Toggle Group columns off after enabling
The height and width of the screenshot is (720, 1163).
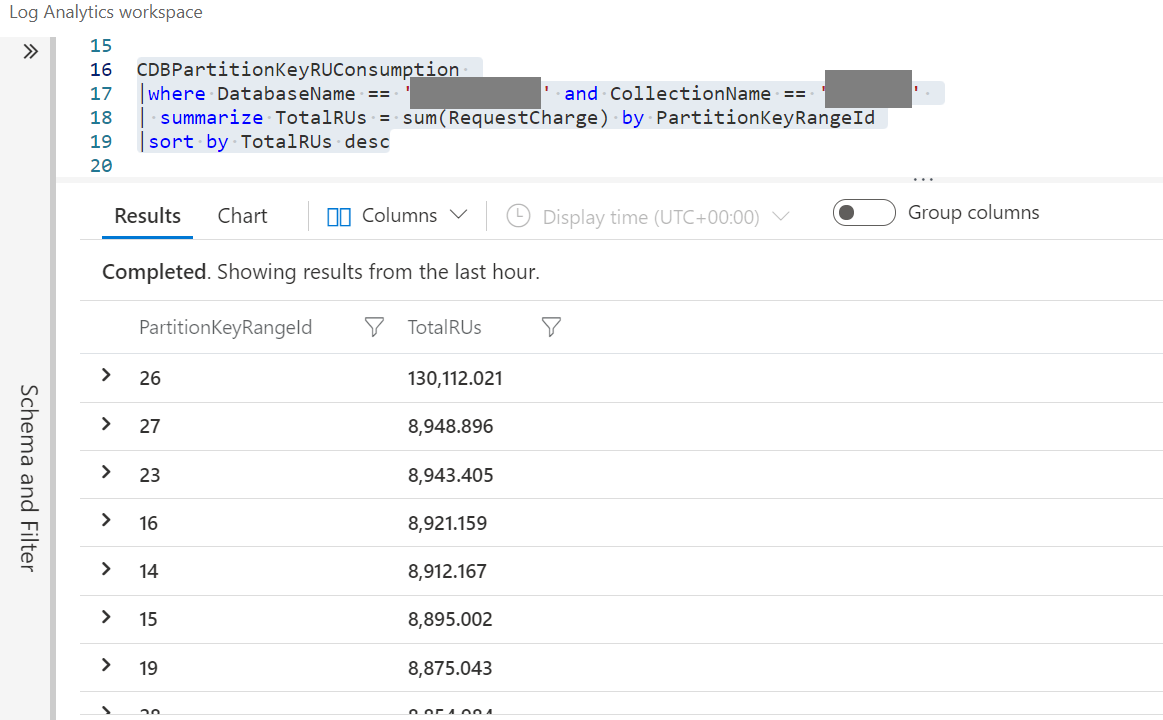(864, 212)
